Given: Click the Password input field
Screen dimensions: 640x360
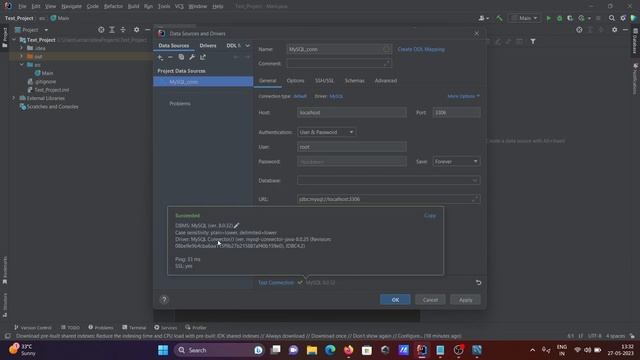Looking at the screenshot, I should click(352, 162).
